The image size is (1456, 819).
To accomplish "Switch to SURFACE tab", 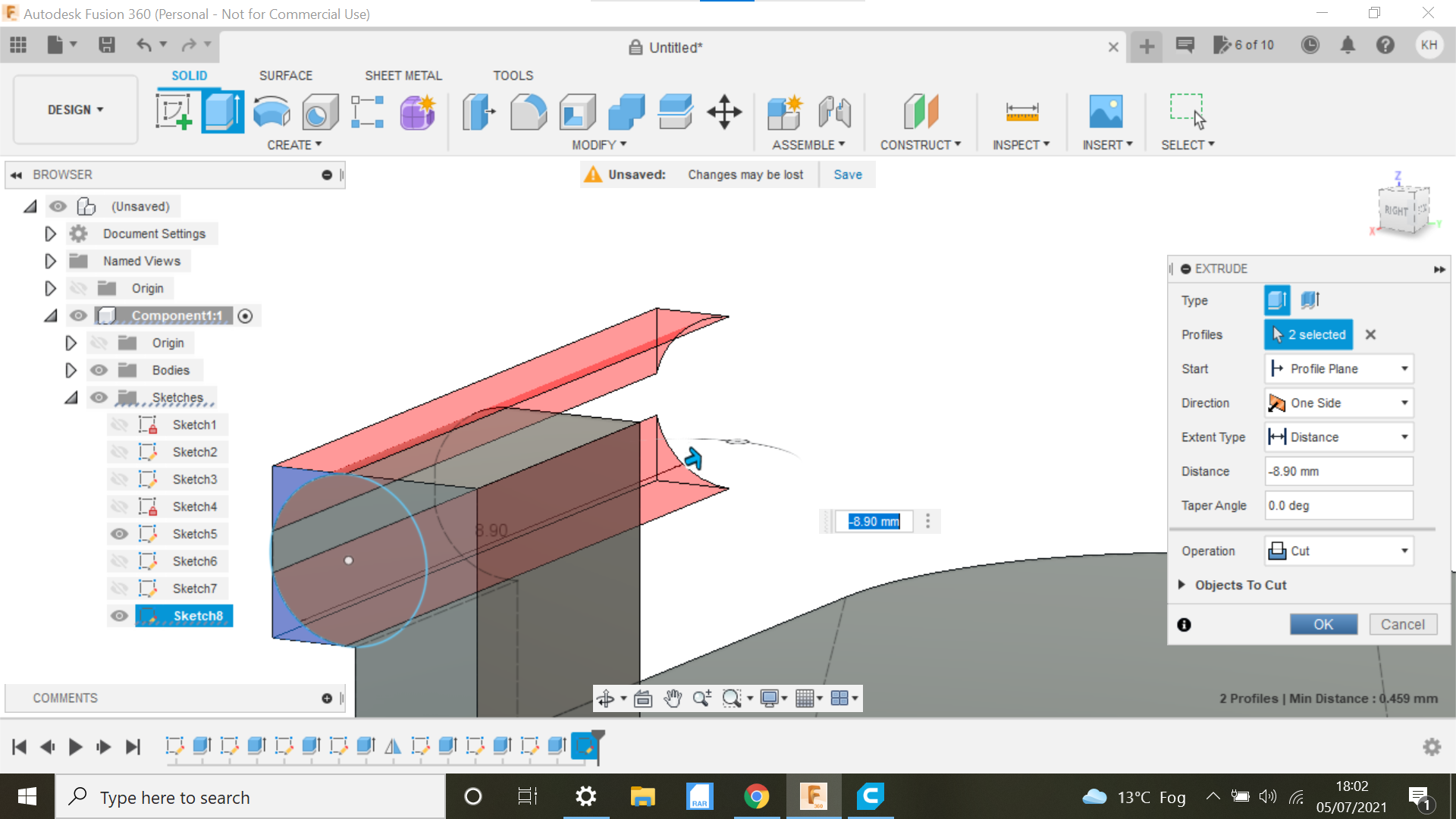I will [x=285, y=75].
